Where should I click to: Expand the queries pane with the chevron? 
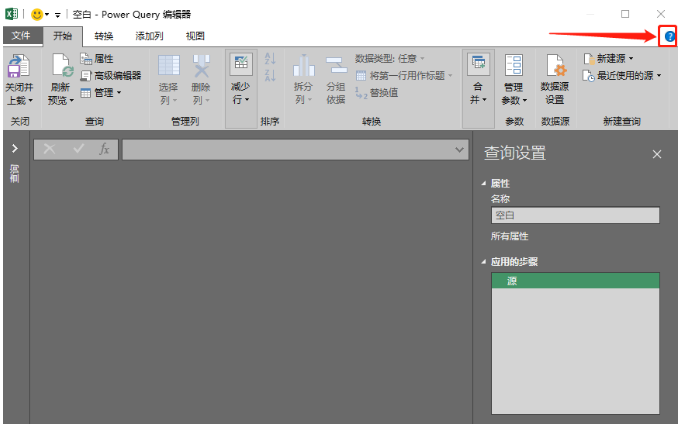(x=15, y=149)
